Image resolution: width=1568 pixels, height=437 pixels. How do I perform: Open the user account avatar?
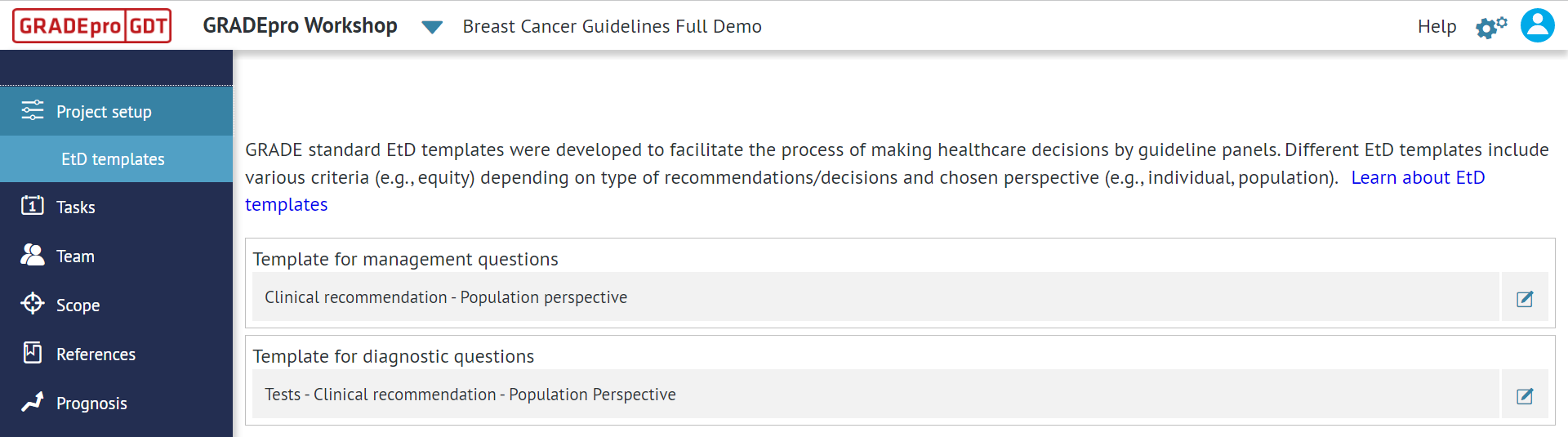click(x=1537, y=25)
